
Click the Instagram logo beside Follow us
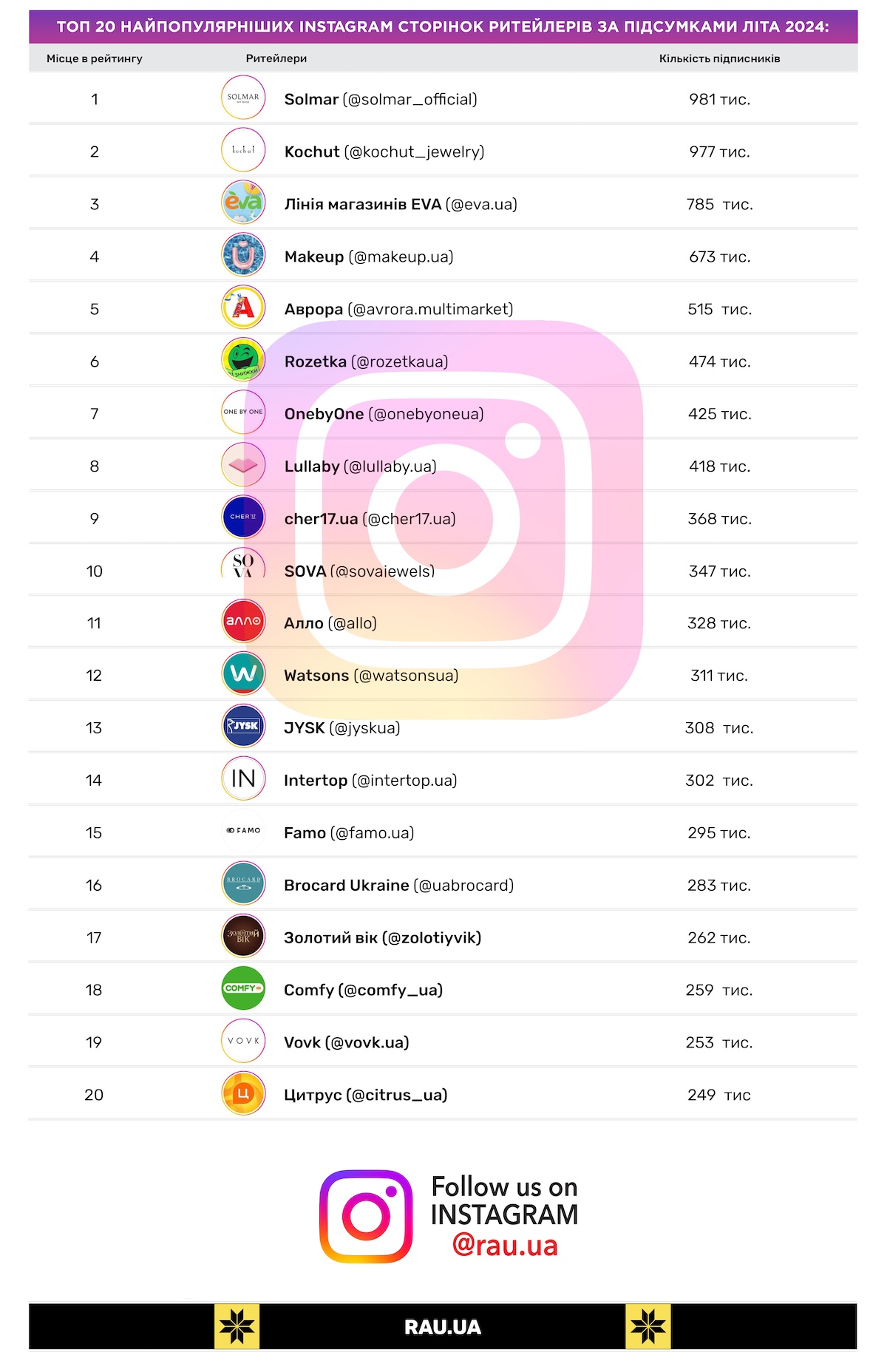point(366,1216)
